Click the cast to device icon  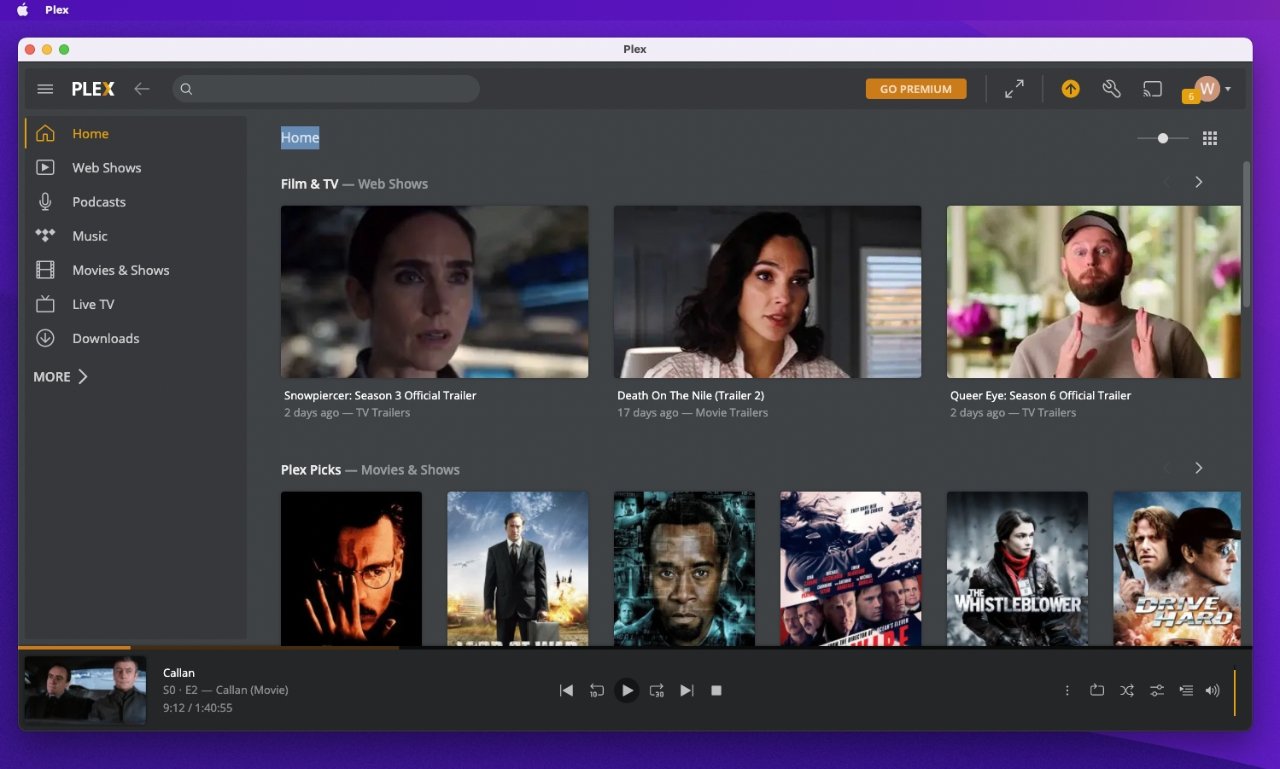[x=1152, y=89]
